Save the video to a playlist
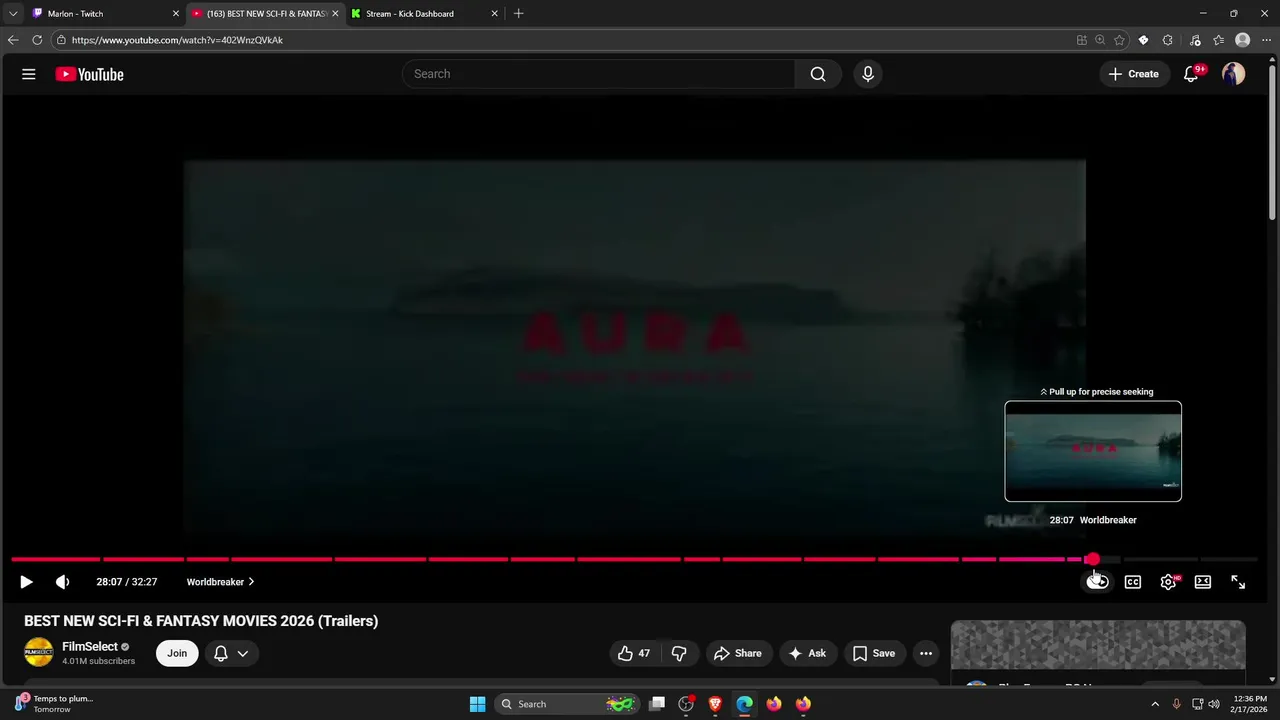The width and height of the screenshot is (1280, 720). 874,653
